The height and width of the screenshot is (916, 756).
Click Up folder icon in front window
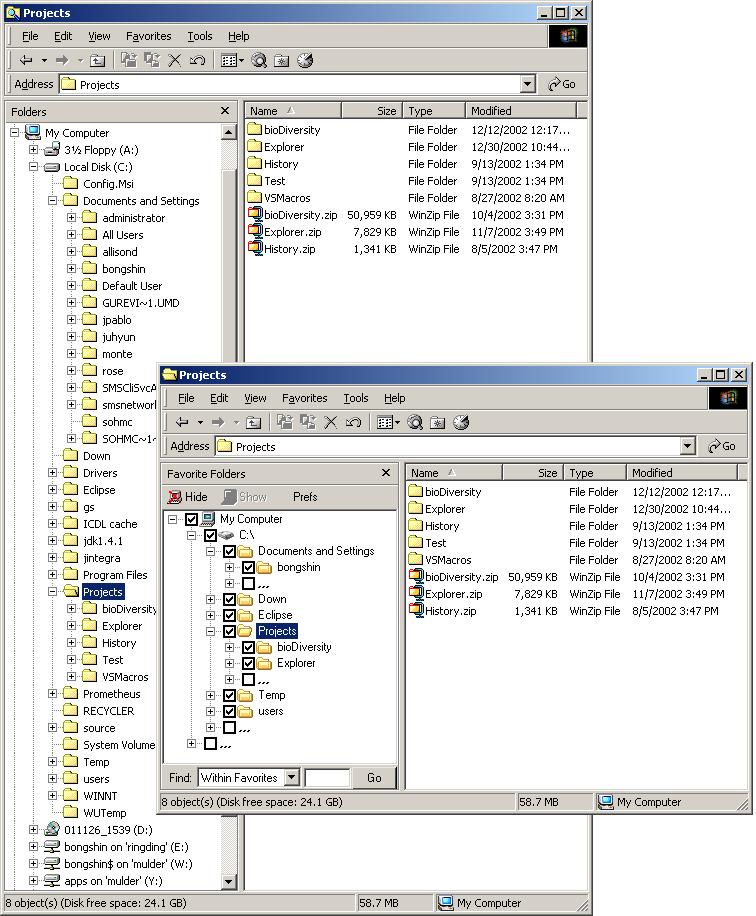click(x=254, y=422)
